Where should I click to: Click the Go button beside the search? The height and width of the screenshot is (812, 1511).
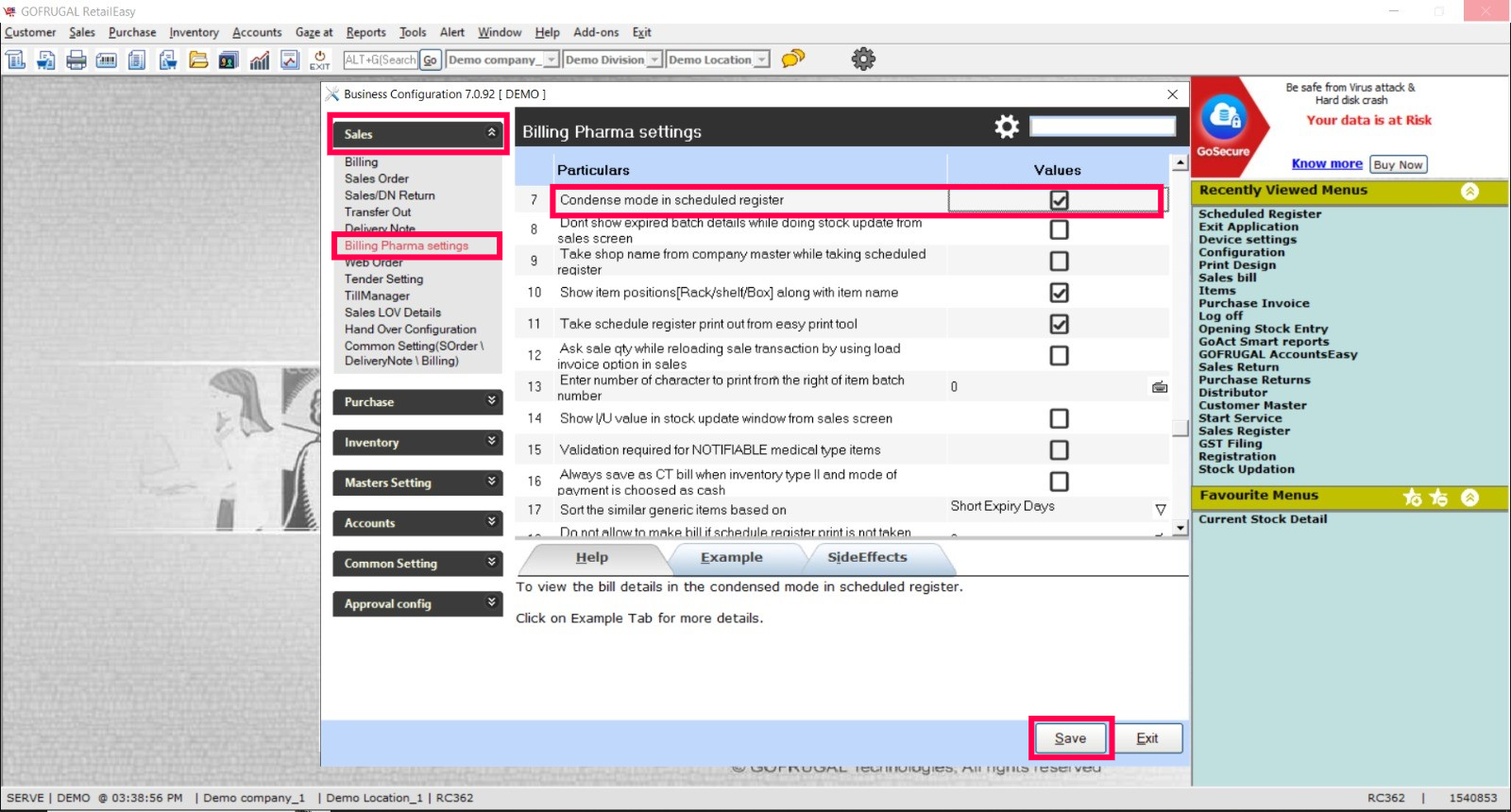(430, 59)
